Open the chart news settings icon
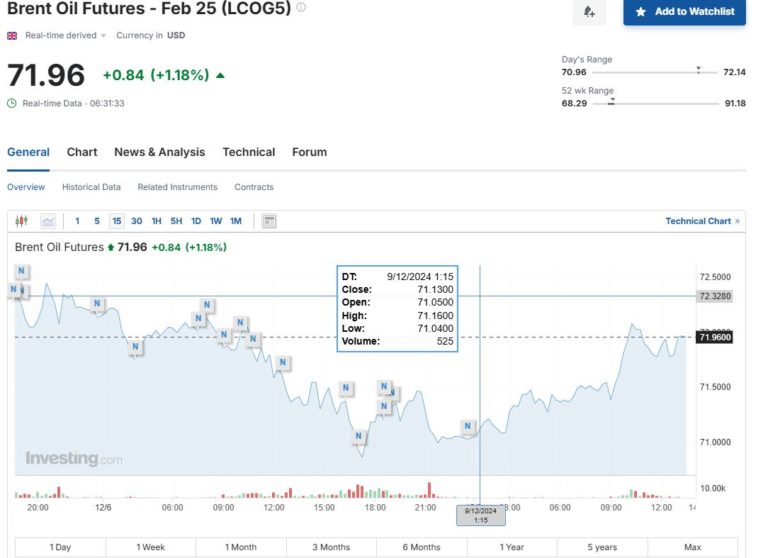The image size is (768, 558). (x=269, y=221)
